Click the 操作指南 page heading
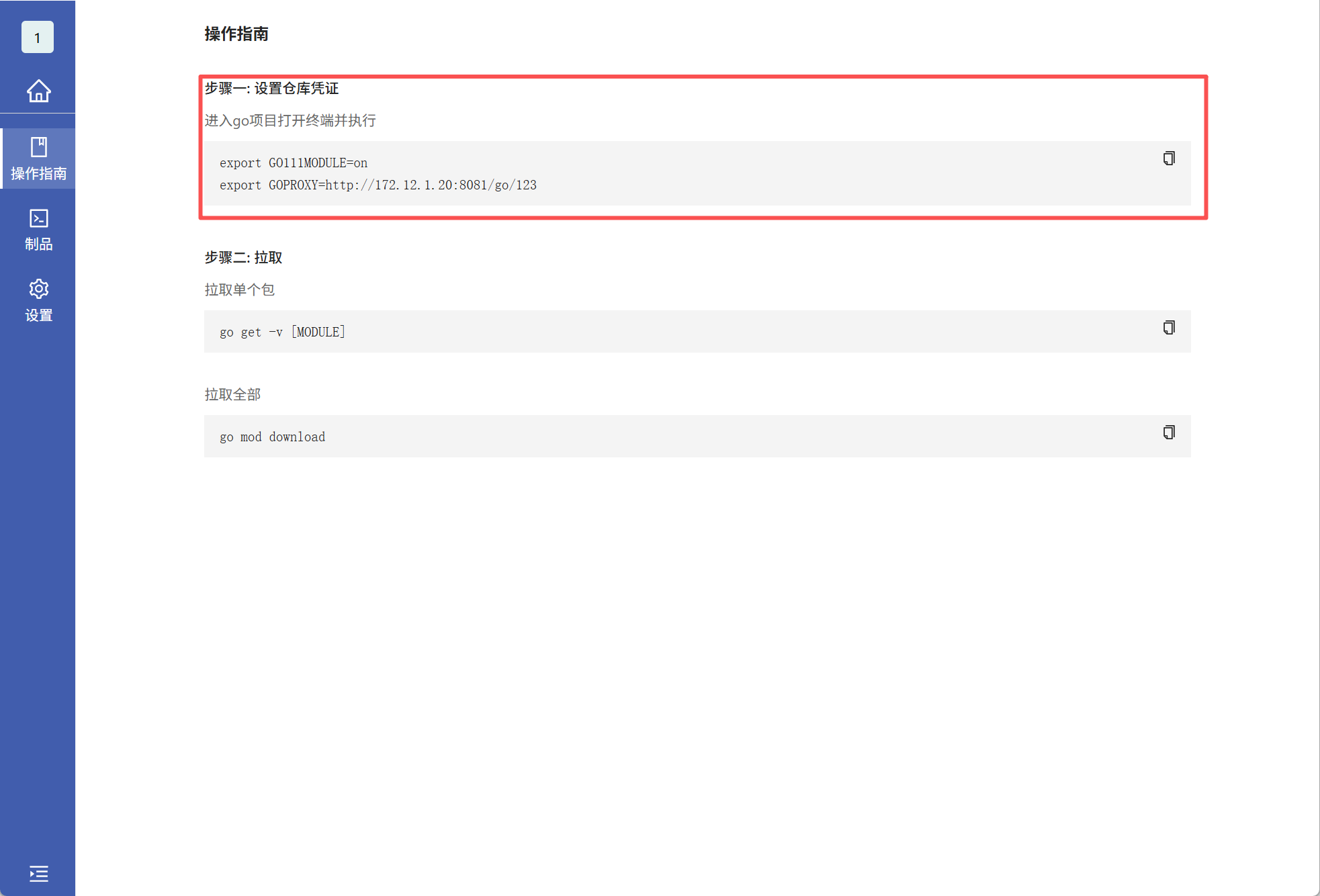 [236, 34]
